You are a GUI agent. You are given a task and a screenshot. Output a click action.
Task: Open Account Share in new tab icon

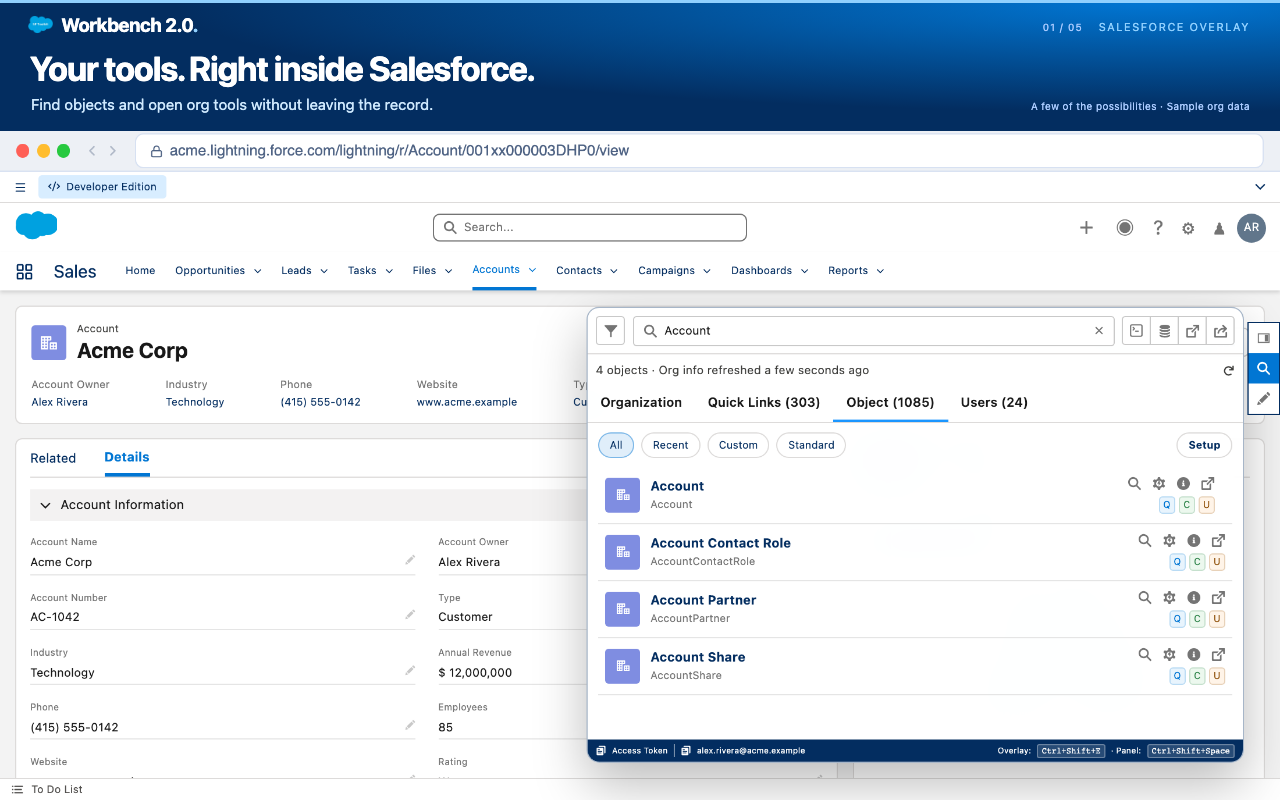pyautogui.click(x=1218, y=655)
